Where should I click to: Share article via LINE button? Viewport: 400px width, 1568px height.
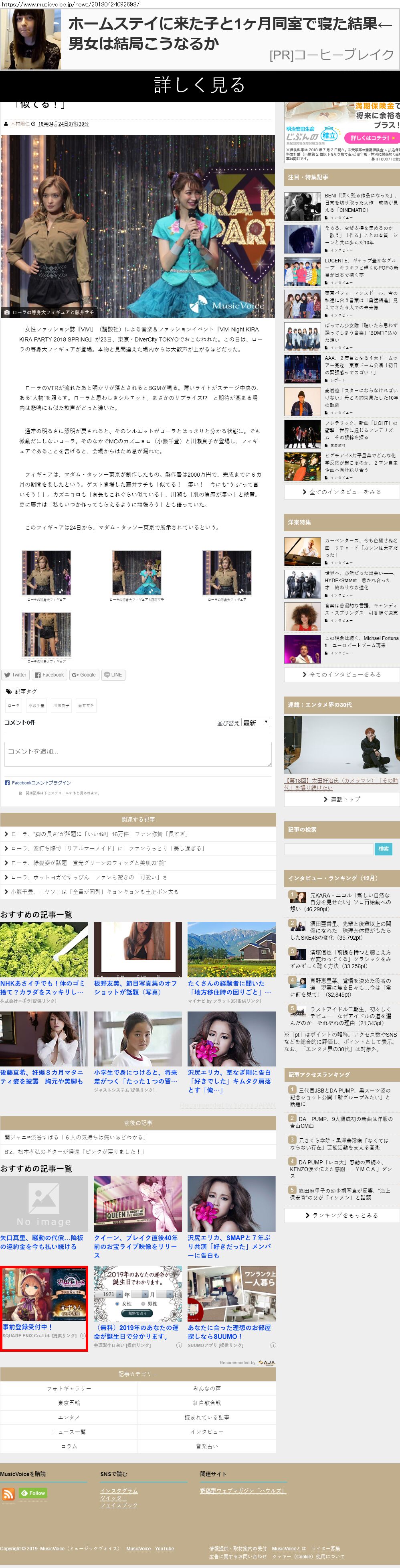tap(113, 674)
